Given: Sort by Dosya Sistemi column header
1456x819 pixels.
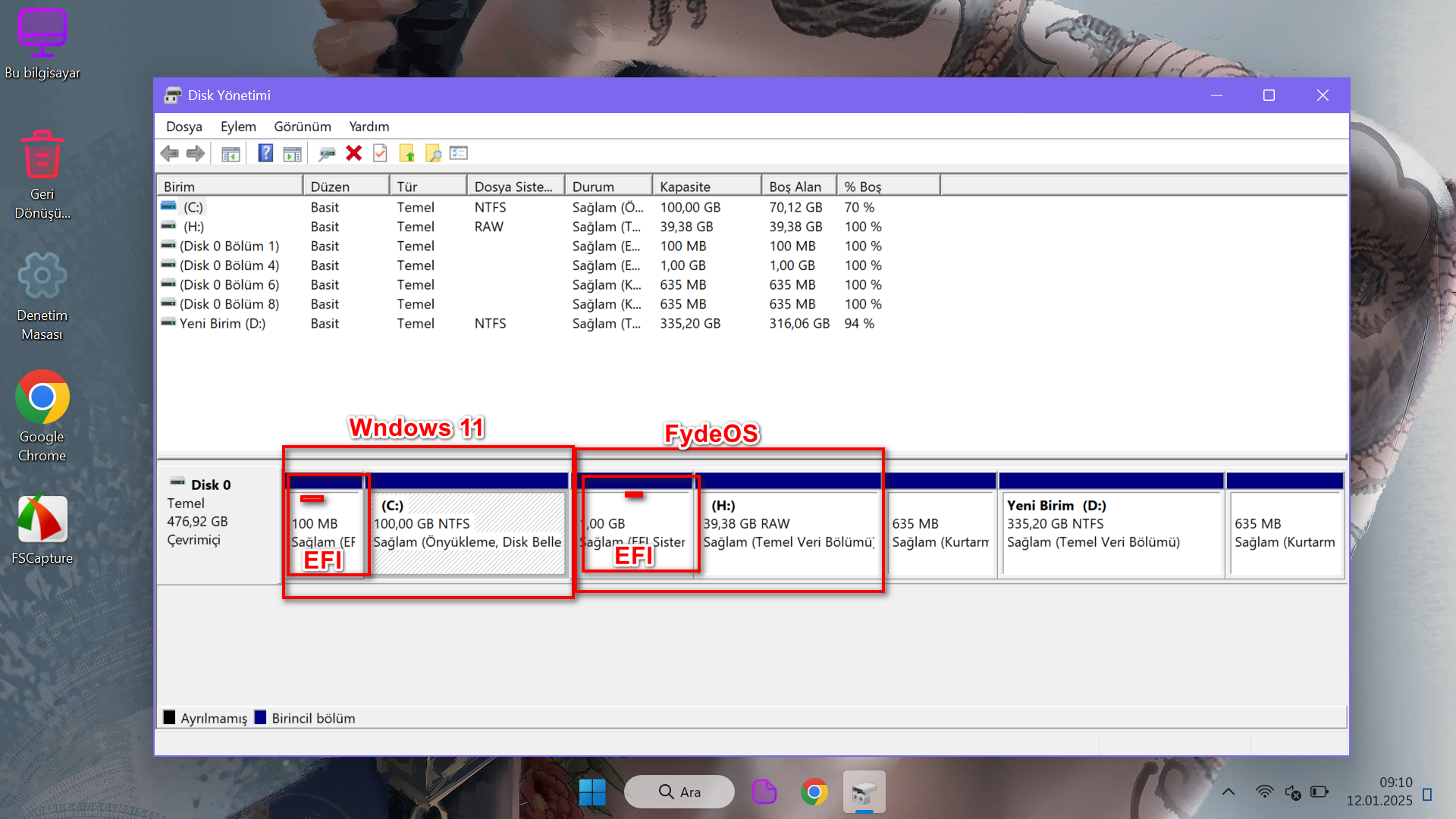Looking at the screenshot, I should coord(513,187).
